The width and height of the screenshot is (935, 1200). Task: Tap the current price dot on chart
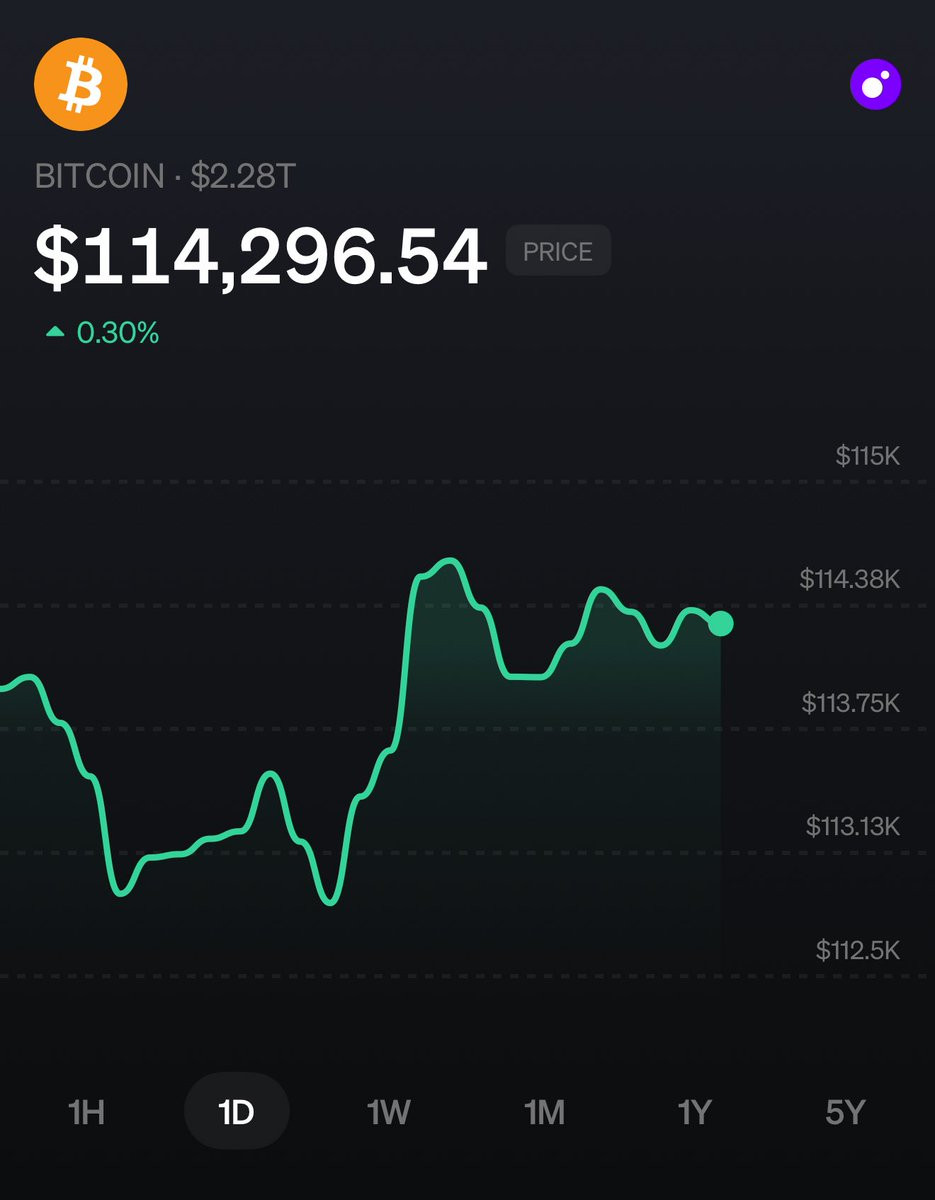click(x=720, y=623)
